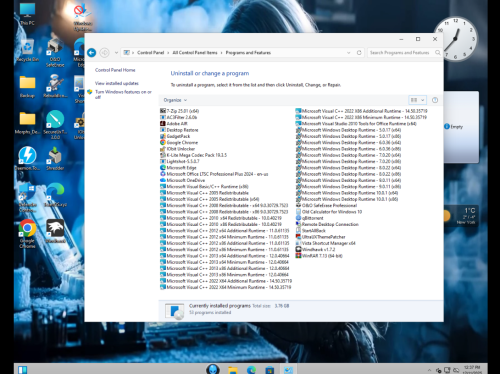Select qBittorrent in the installed programs
The height and width of the screenshot is (374, 500).
click(x=309, y=218)
